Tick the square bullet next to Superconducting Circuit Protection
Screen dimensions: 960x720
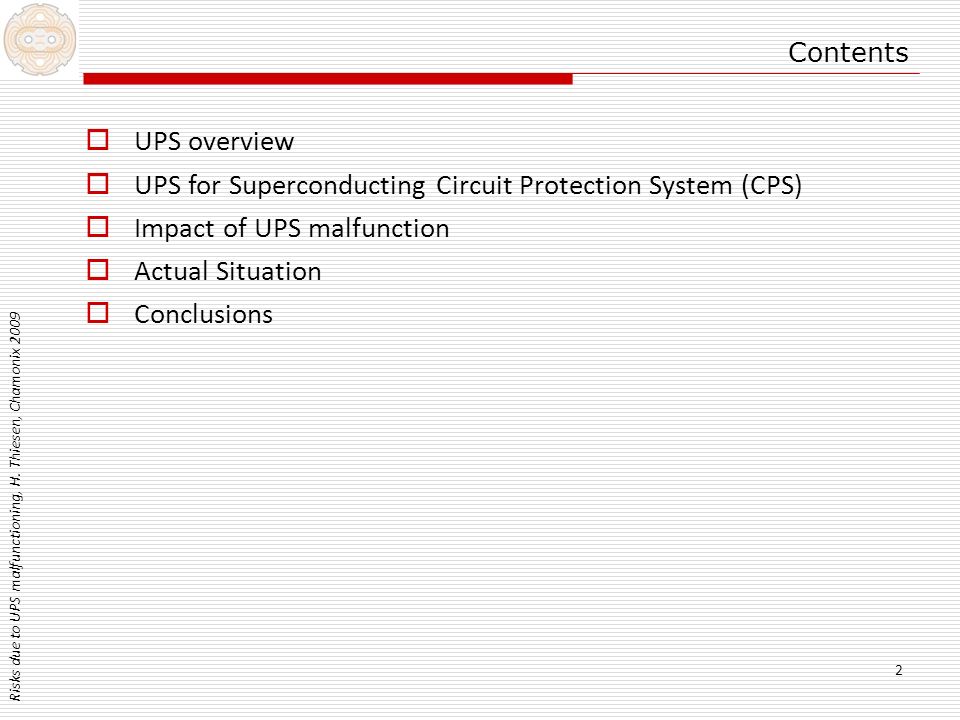pyautogui.click(x=98, y=184)
